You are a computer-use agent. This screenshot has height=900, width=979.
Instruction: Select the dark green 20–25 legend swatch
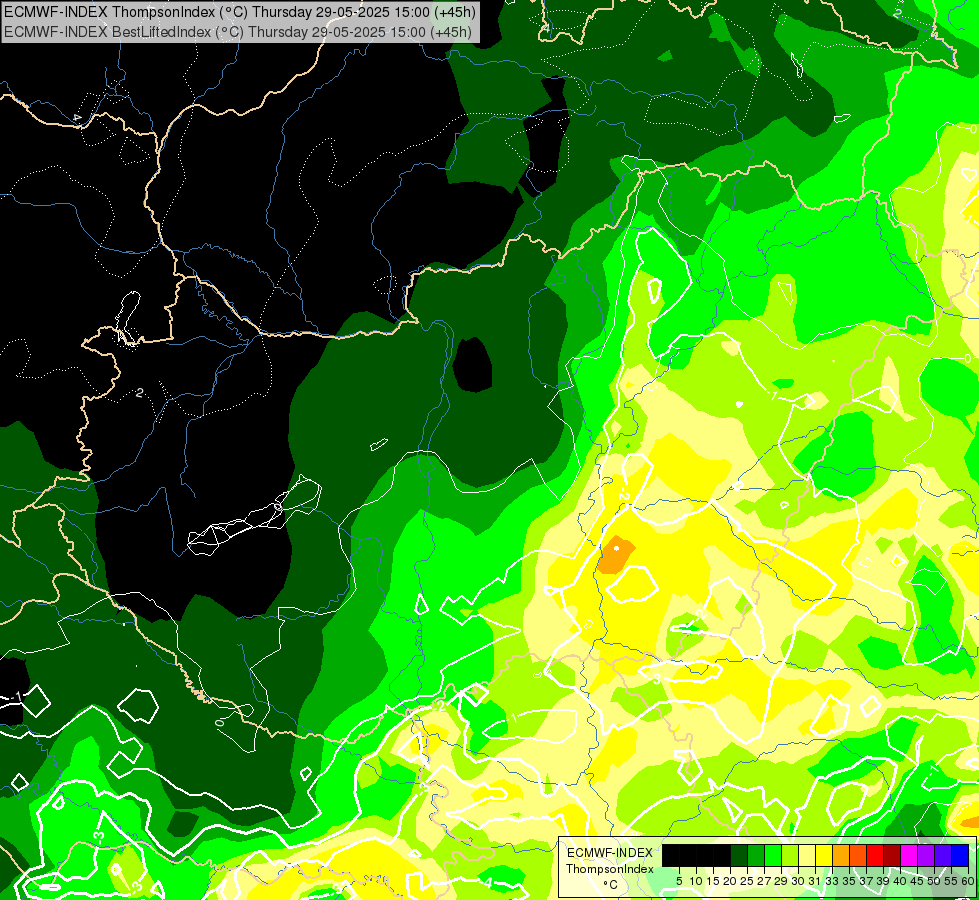[739, 856]
